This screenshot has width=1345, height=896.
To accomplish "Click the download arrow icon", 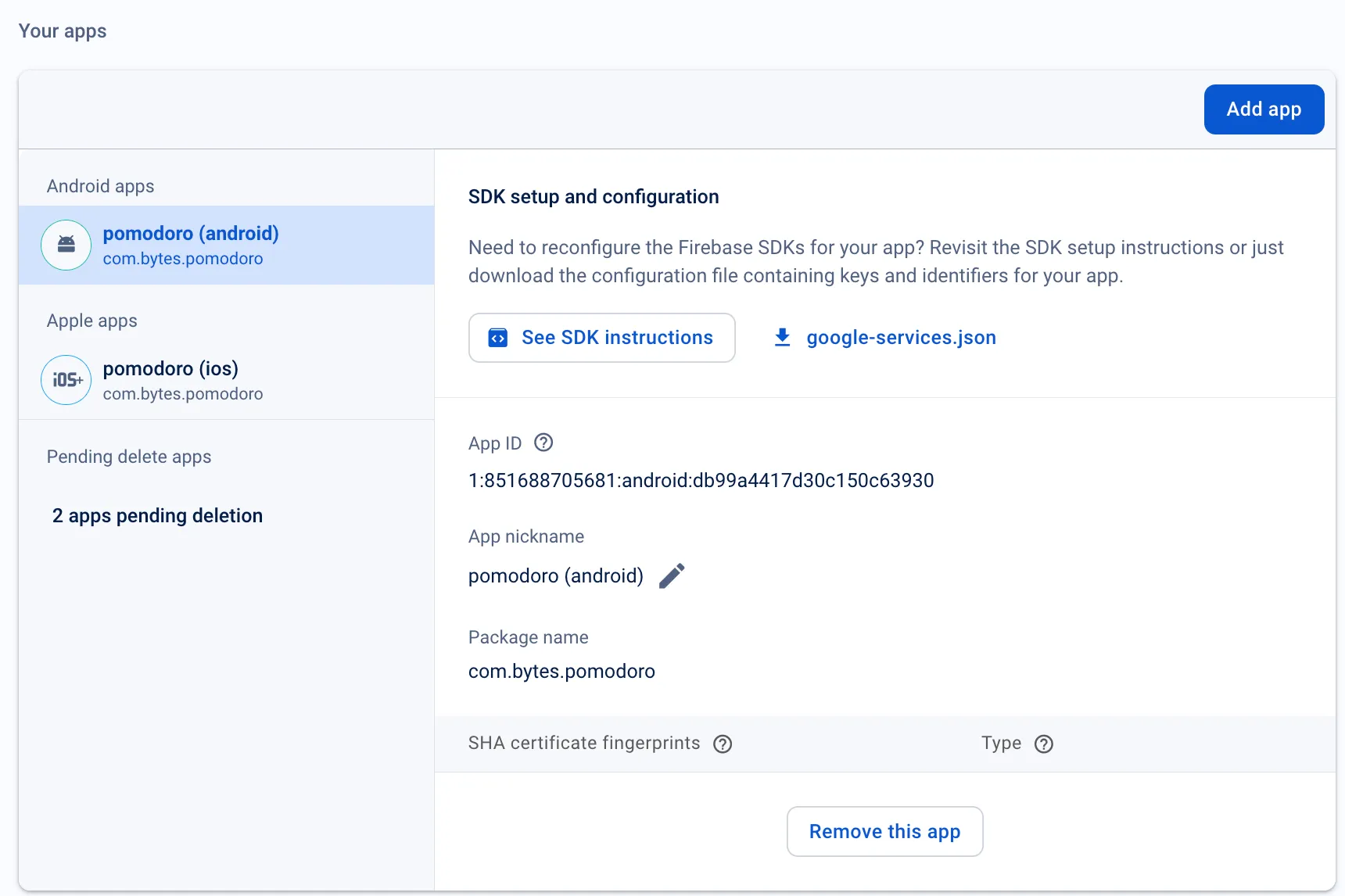I will [x=782, y=337].
